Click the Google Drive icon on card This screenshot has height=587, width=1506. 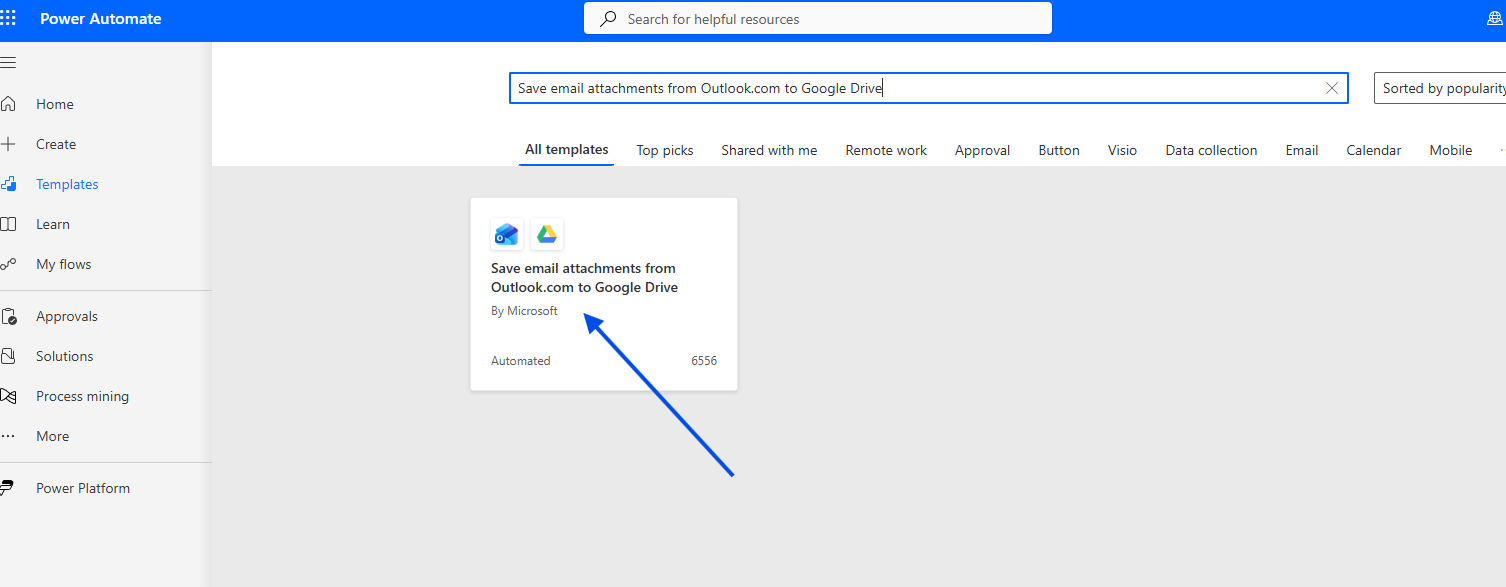click(547, 234)
